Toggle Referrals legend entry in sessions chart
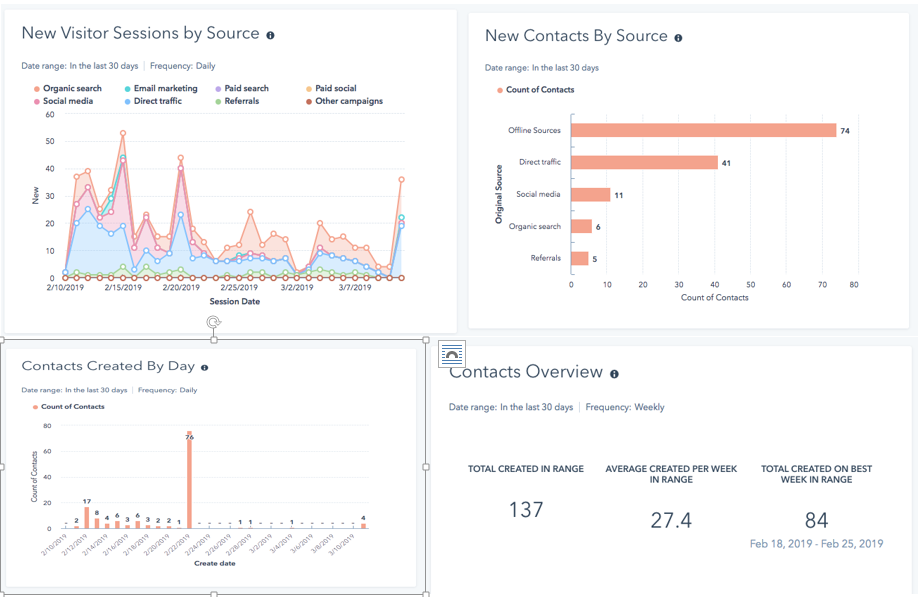The height and width of the screenshot is (597, 918). pos(241,101)
